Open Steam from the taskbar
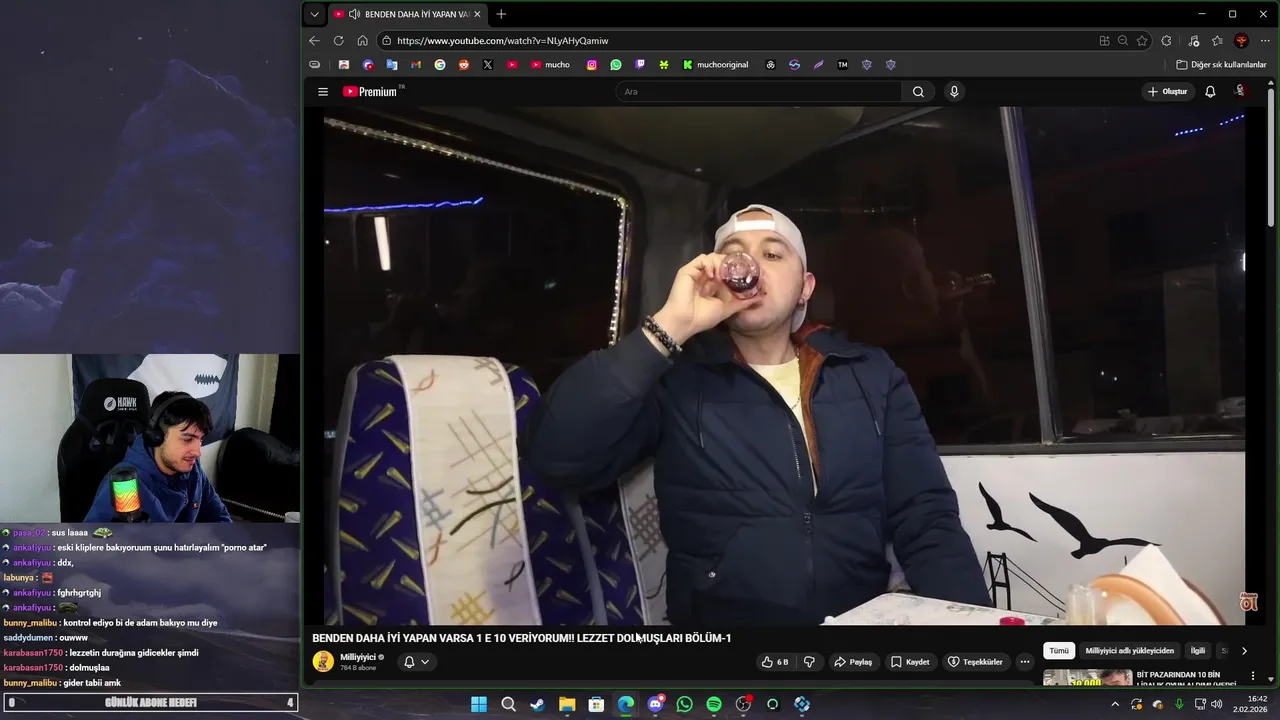1280x720 pixels. (538, 704)
